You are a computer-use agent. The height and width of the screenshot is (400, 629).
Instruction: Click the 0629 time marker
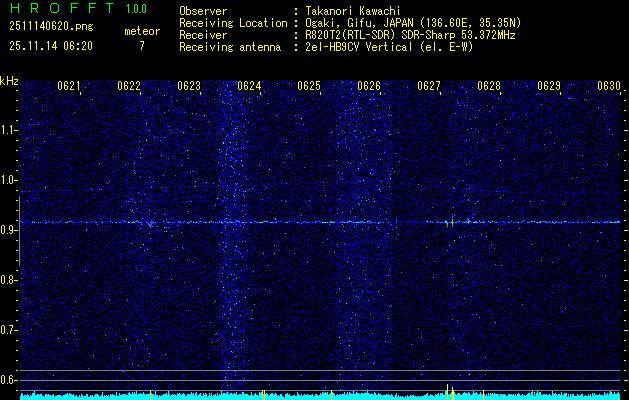tap(549, 86)
